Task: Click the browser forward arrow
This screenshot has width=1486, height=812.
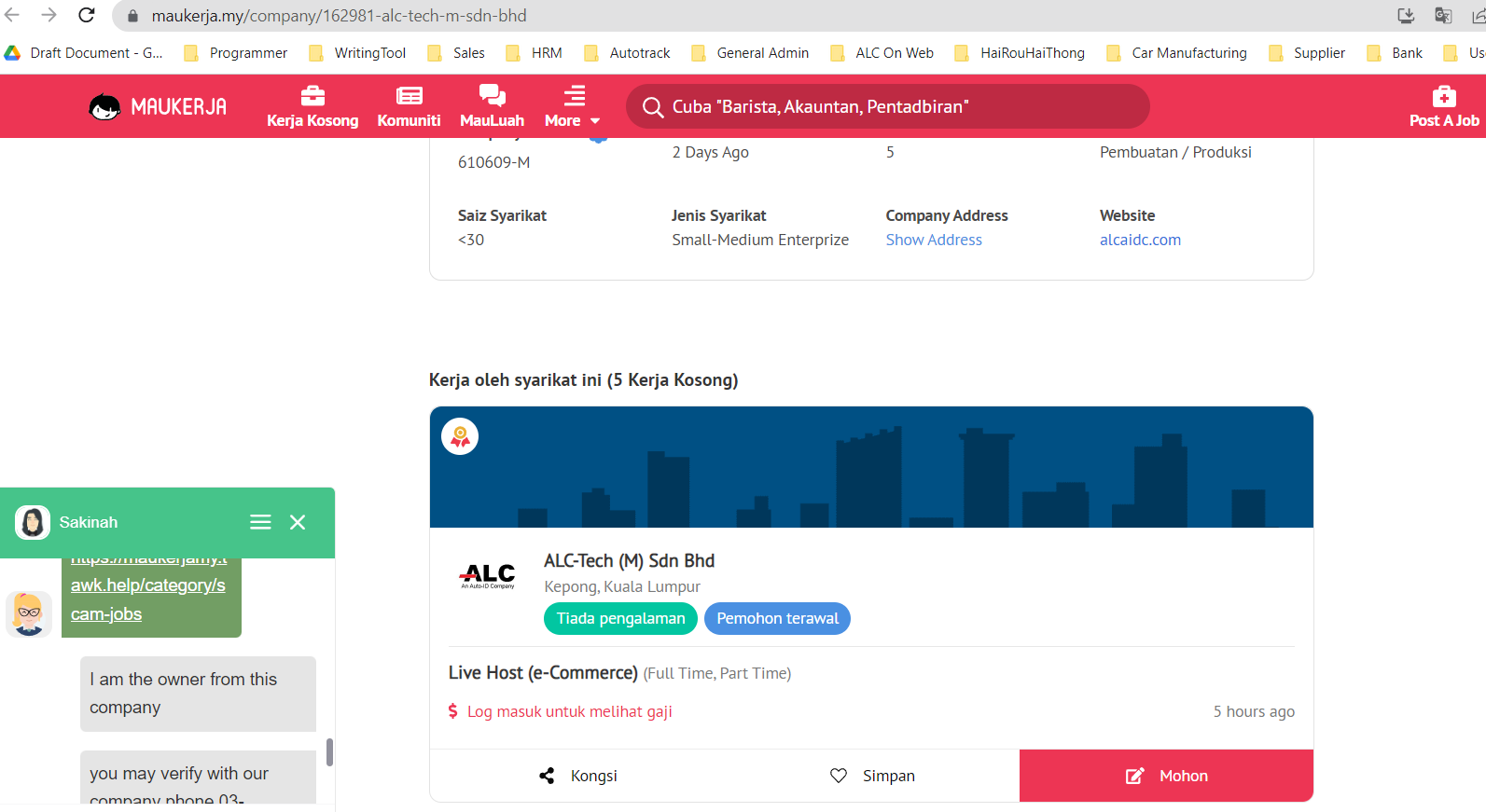Action: coord(49,15)
